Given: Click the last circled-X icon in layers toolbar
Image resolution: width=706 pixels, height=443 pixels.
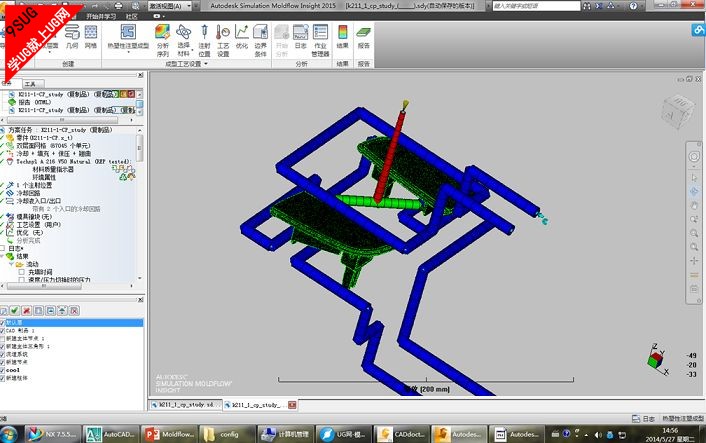Looking at the screenshot, I should 75,310.
